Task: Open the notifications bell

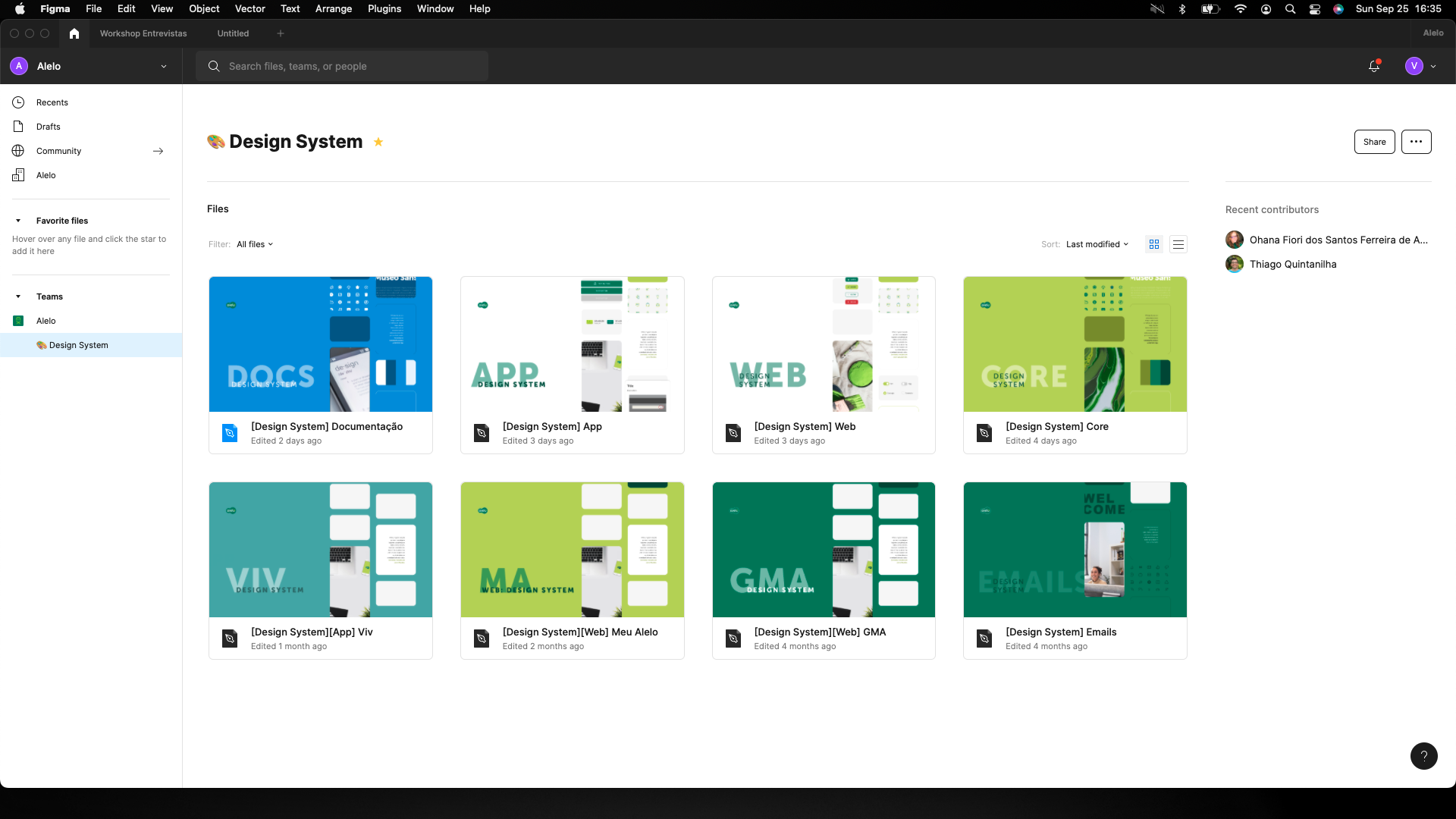Action: pos(1373,66)
